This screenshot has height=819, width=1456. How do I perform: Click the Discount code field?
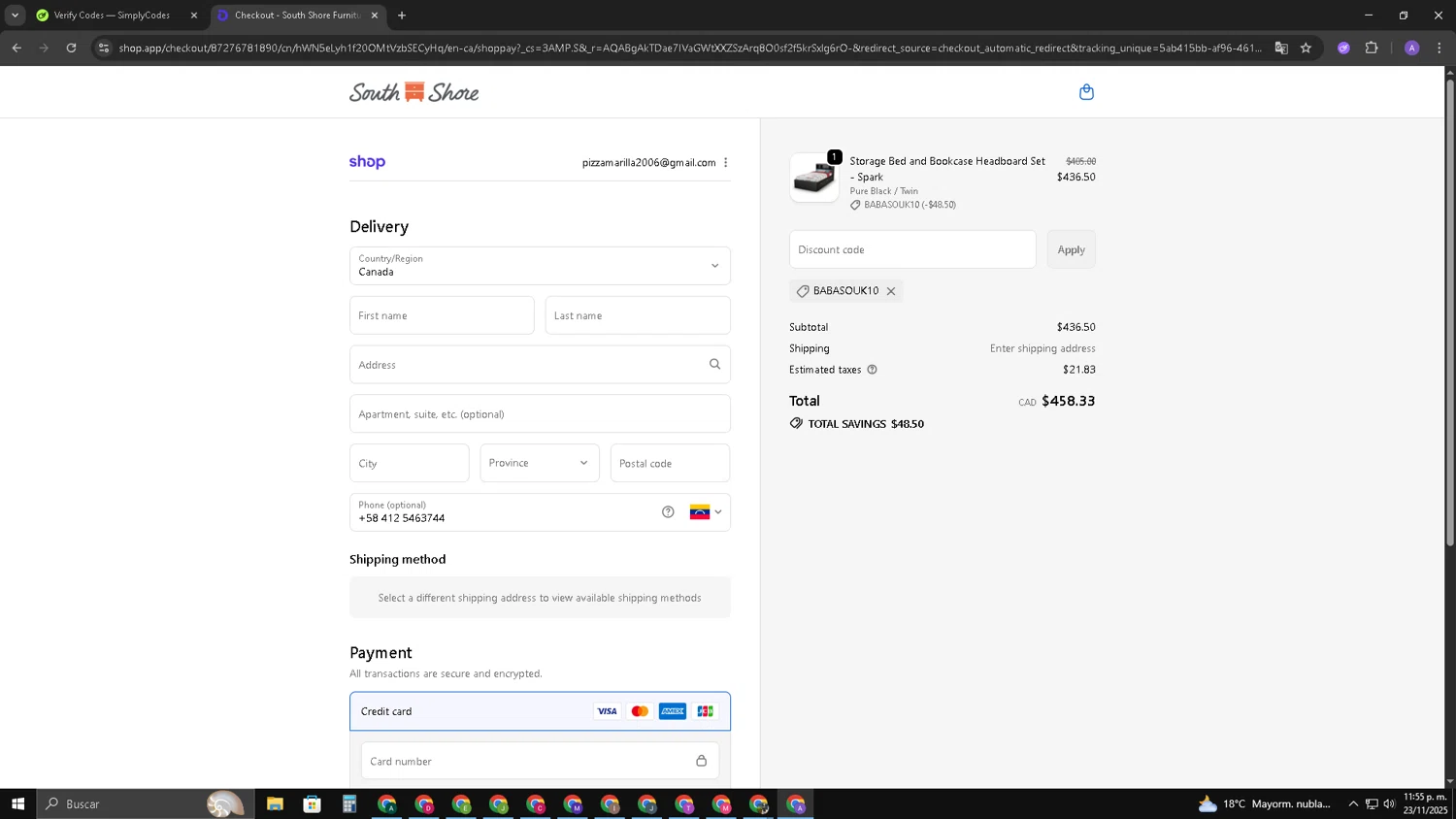click(912, 249)
